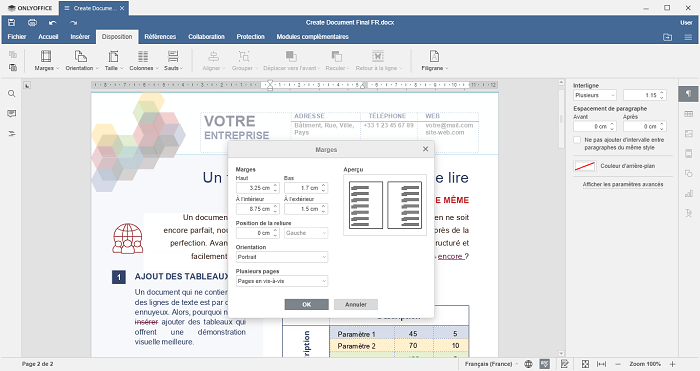Open the Orientation toolbar icon
The width and height of the screenshot is (700, 371).
click(82, 61)
